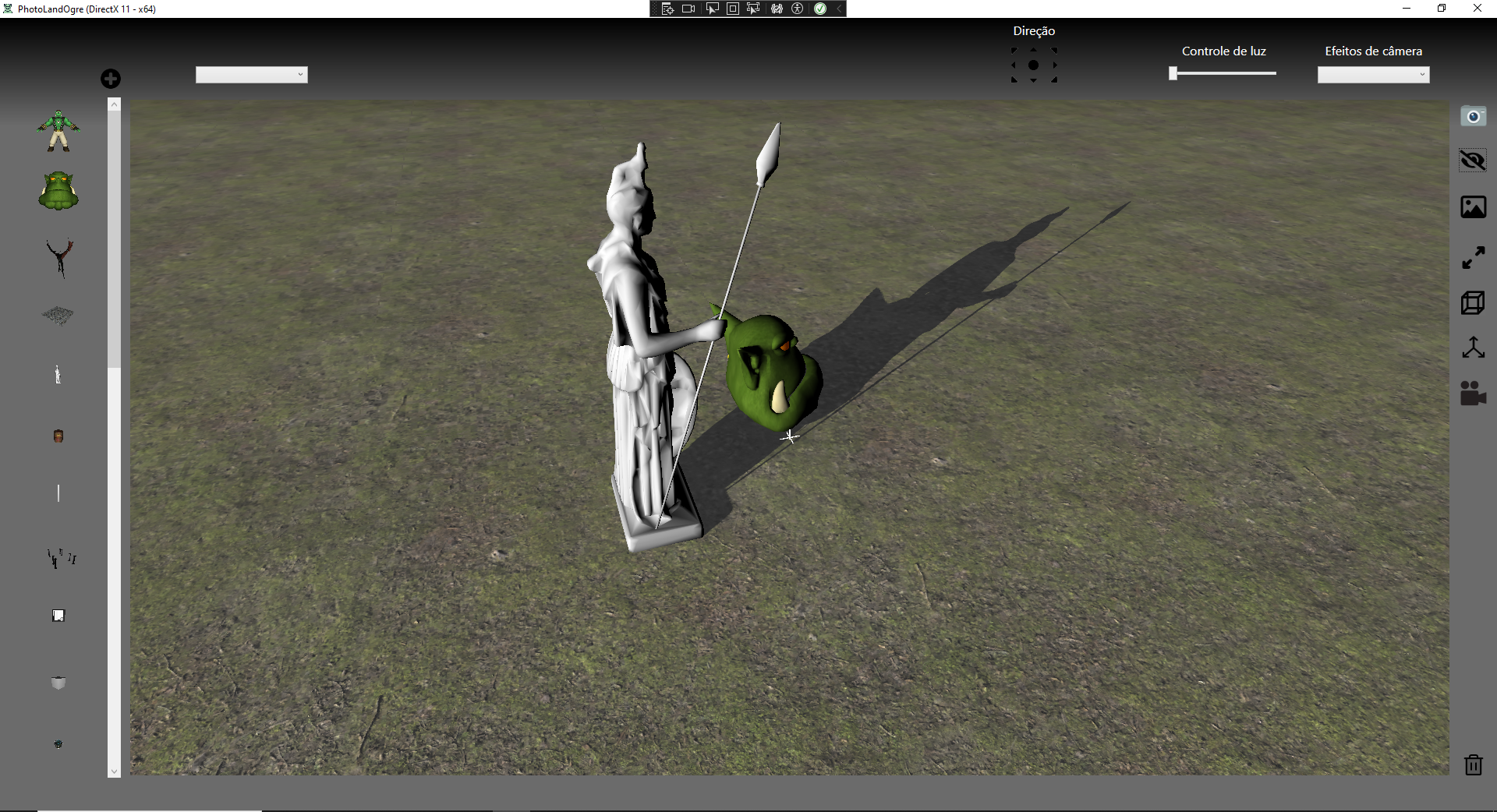Add the gray shield-shaped model
This screenshot has height=812, width=1497.
(58, 683)
